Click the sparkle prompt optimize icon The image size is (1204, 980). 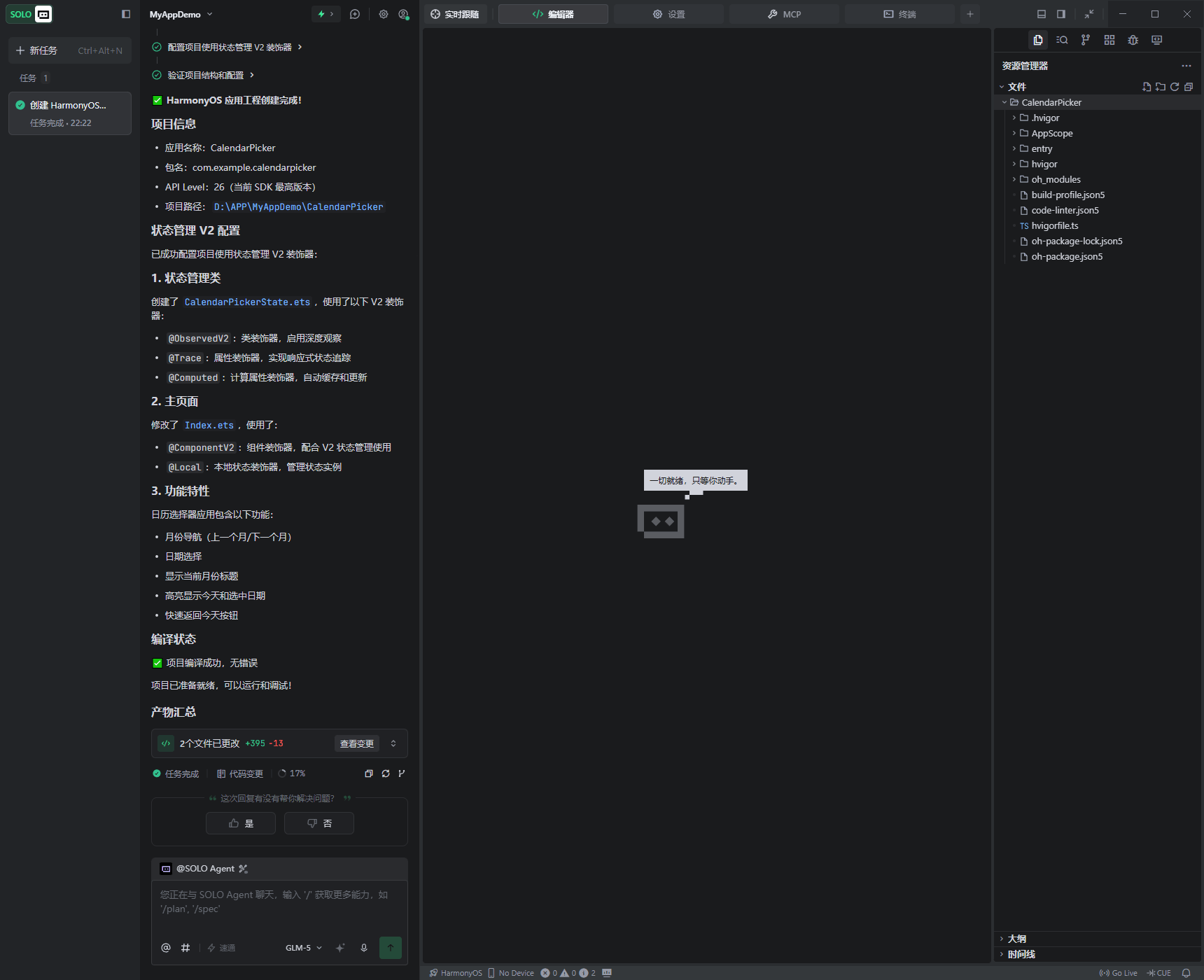[x=340, y=948]
